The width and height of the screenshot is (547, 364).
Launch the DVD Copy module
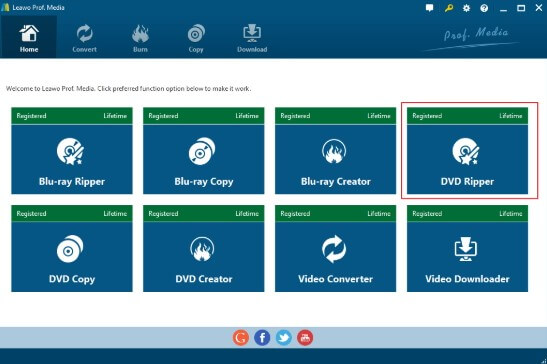click(x=72, y=248)
